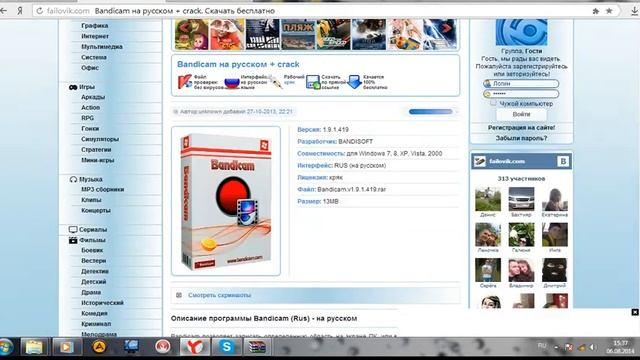Open Боевик films category
This screenshot has height=360, width=640.
point(92,250)
